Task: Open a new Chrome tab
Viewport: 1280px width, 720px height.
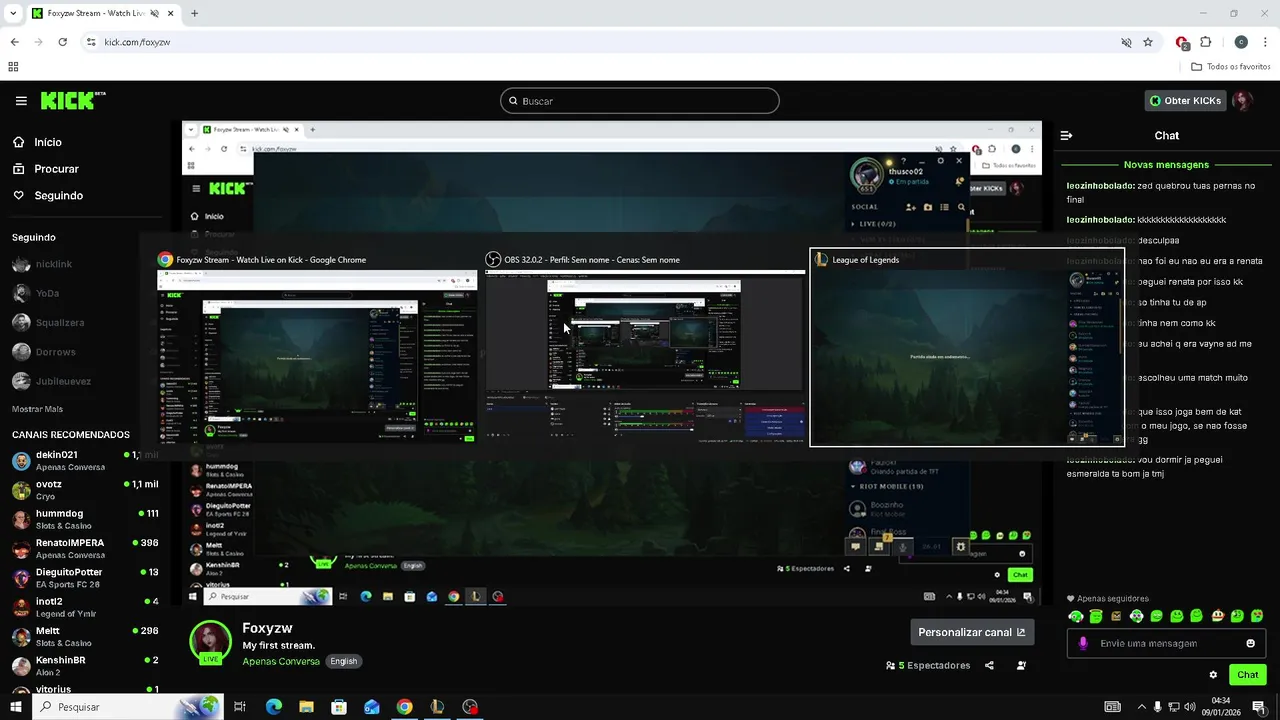Action: (x=194, y=13)
